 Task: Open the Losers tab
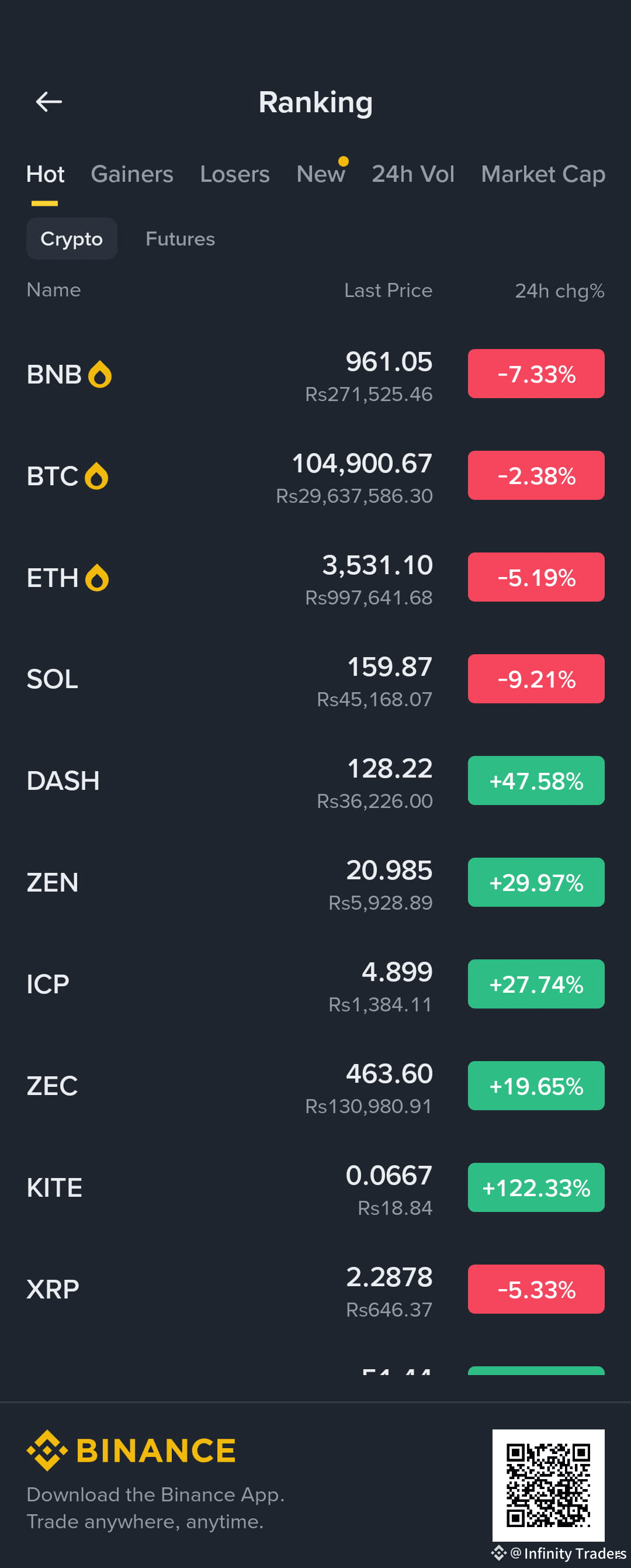coord(235,174)
